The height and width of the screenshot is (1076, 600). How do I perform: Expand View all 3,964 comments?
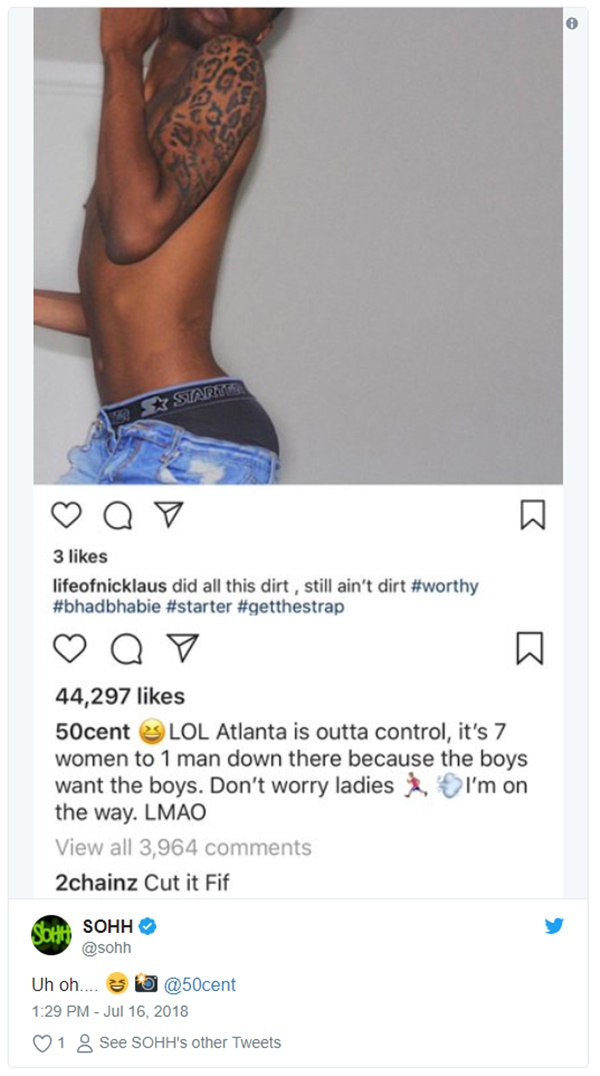coord(183,847)
